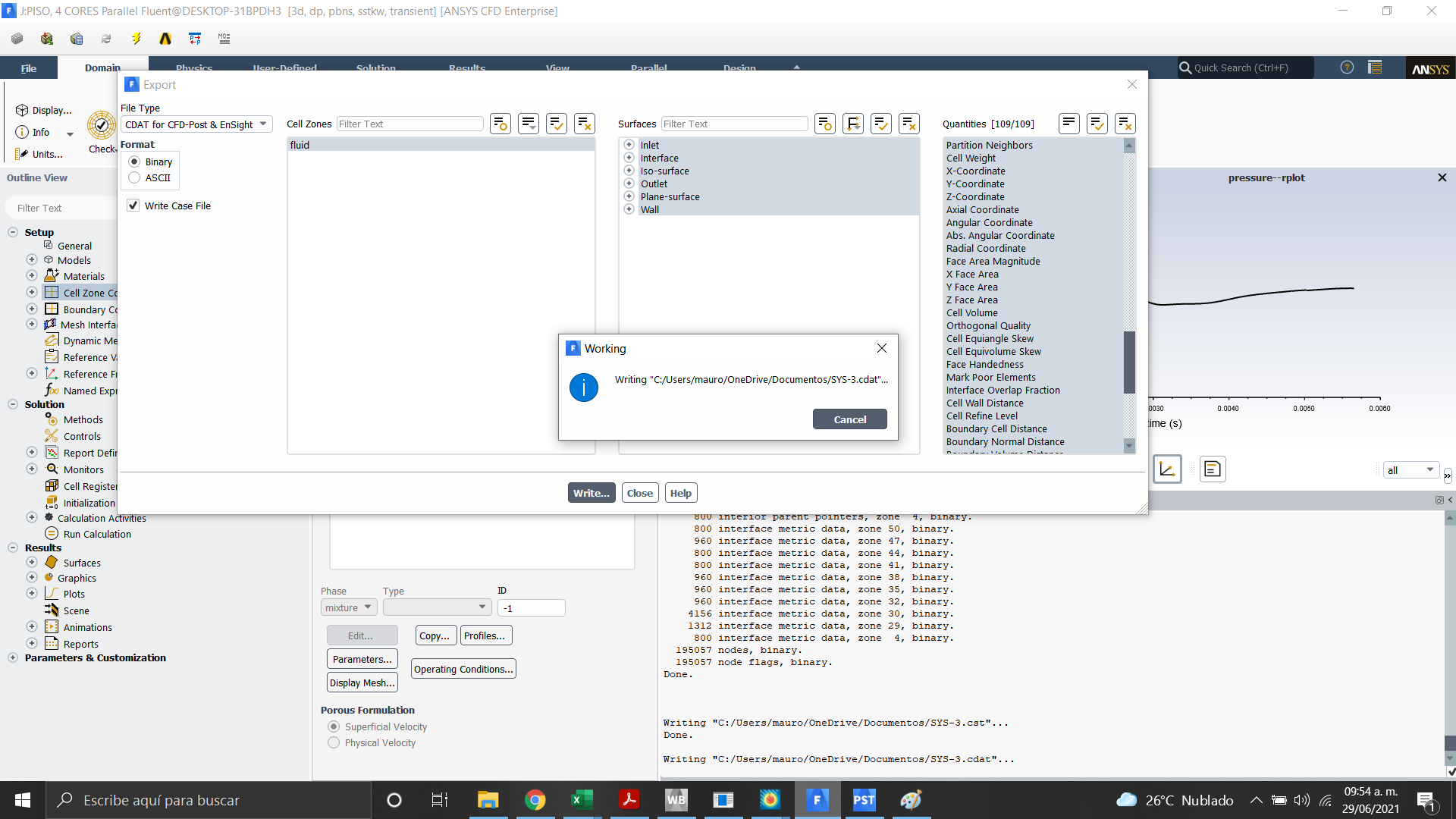Uncheck the Write Case File checkbox
The width and height of the screenshot is (1456, 819).
133,206
